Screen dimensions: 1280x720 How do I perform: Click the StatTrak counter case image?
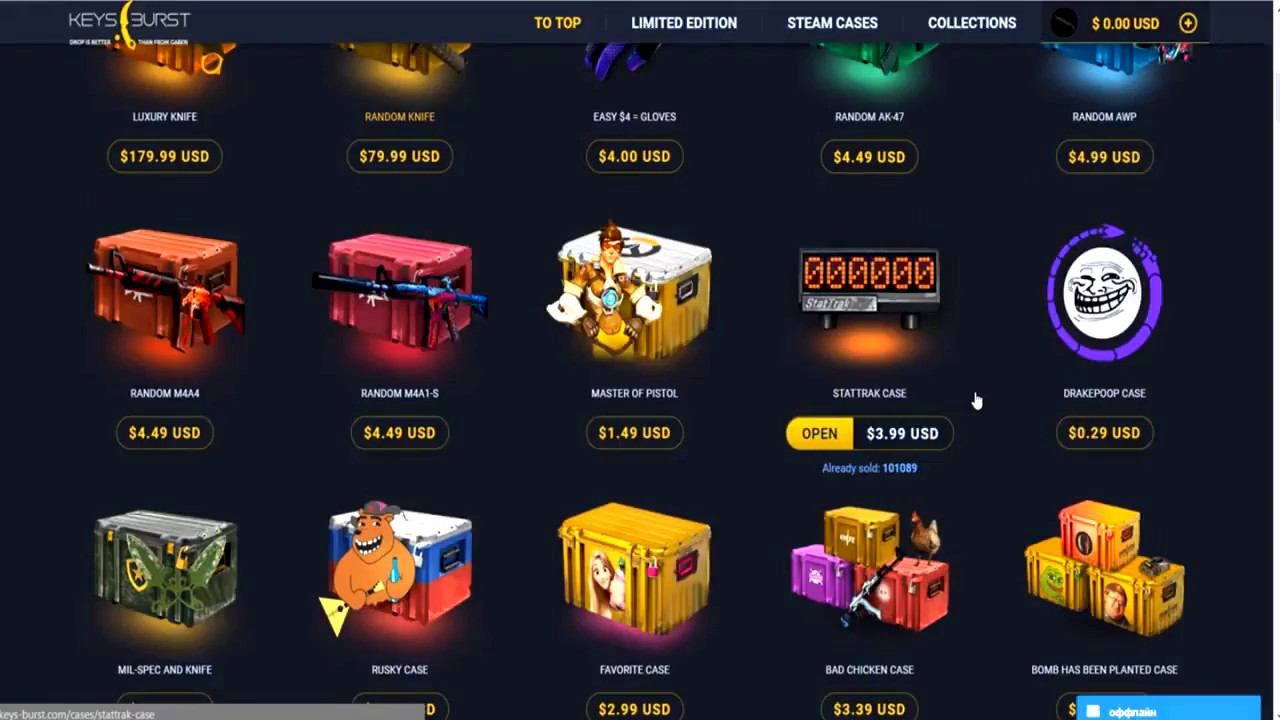(x=869, y=291)
